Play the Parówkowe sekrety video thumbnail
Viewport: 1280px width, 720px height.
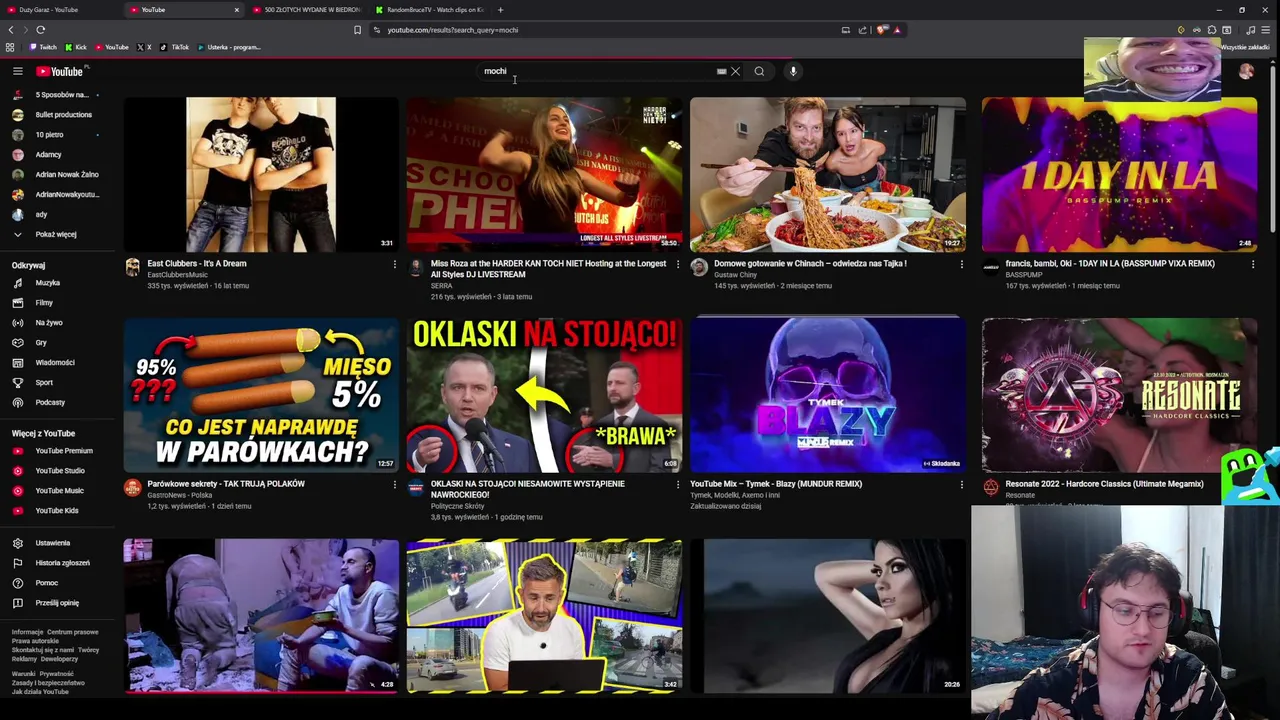click(261, 395)
